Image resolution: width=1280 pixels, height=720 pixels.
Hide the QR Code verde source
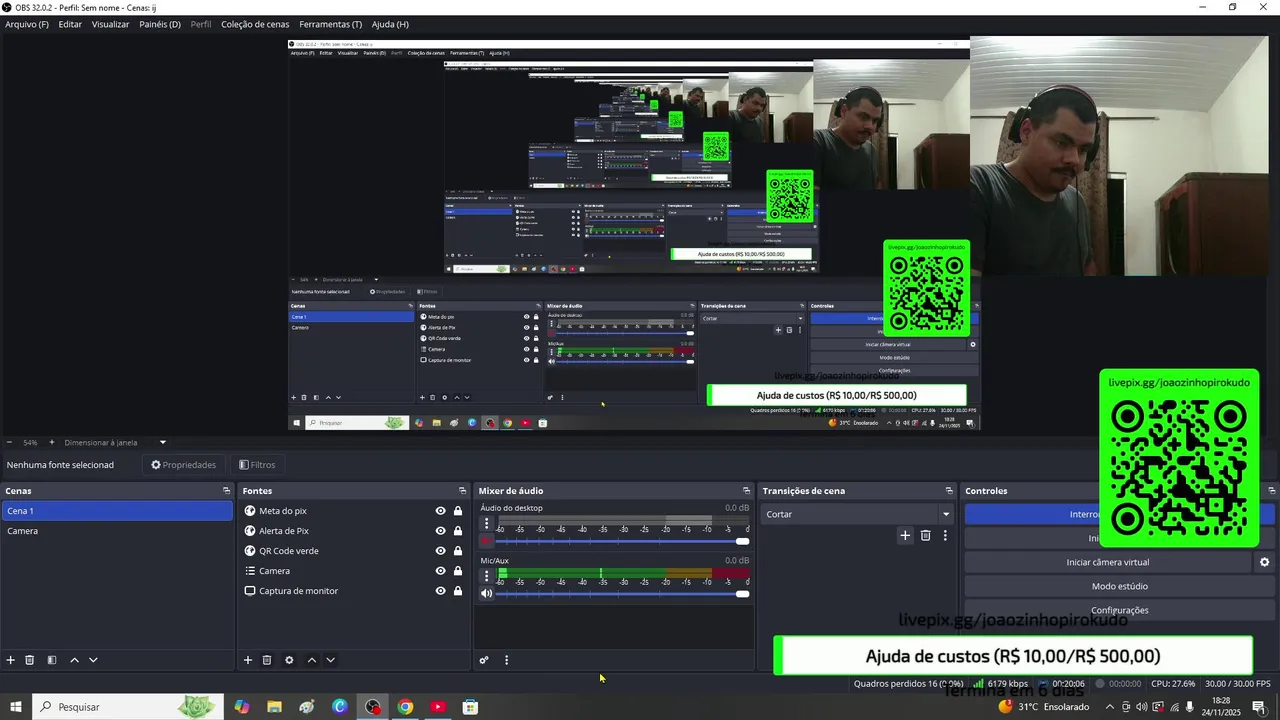pos(440,551)
